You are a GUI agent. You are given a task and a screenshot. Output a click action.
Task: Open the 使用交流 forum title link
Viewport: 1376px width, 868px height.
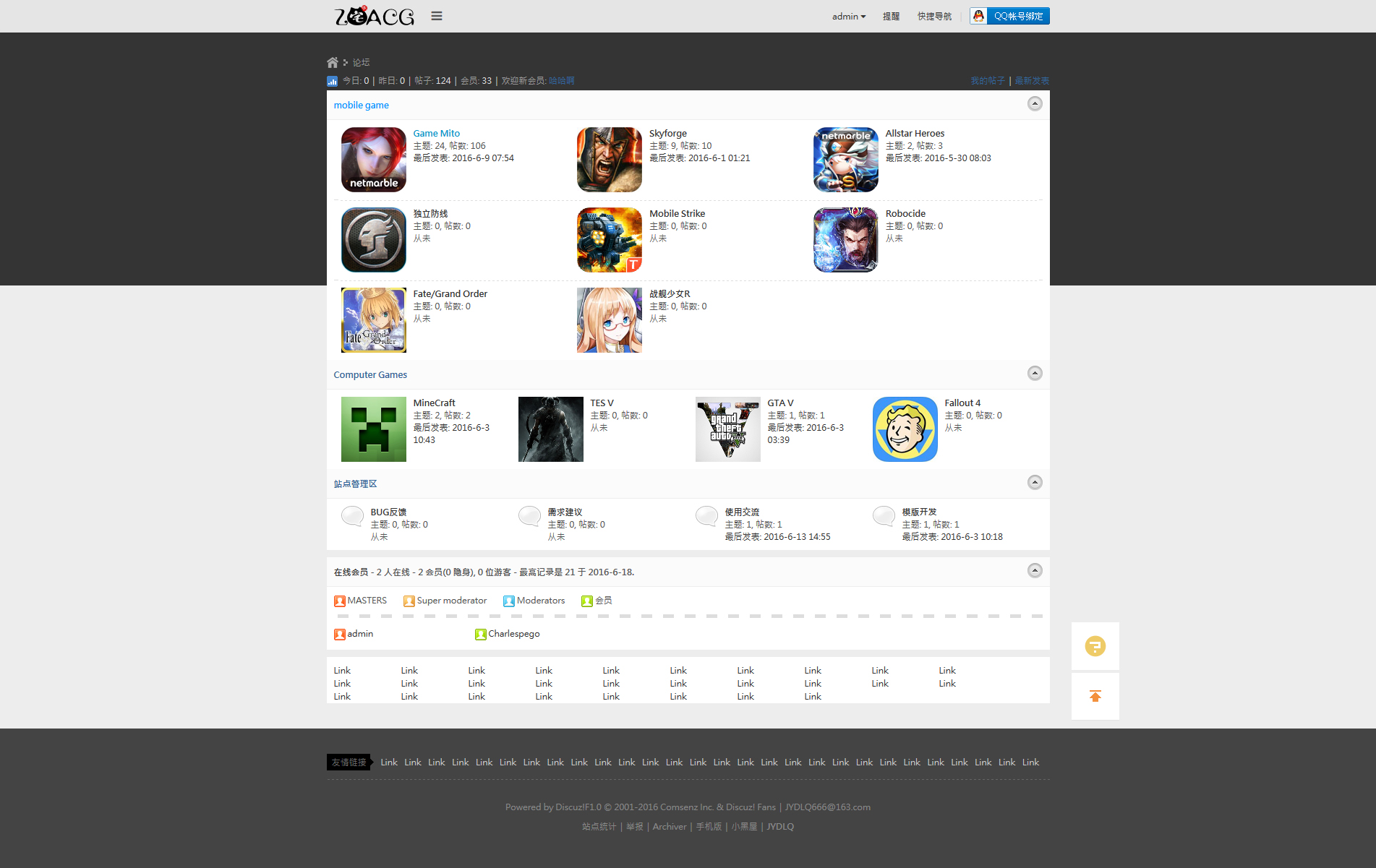[743, 512]
